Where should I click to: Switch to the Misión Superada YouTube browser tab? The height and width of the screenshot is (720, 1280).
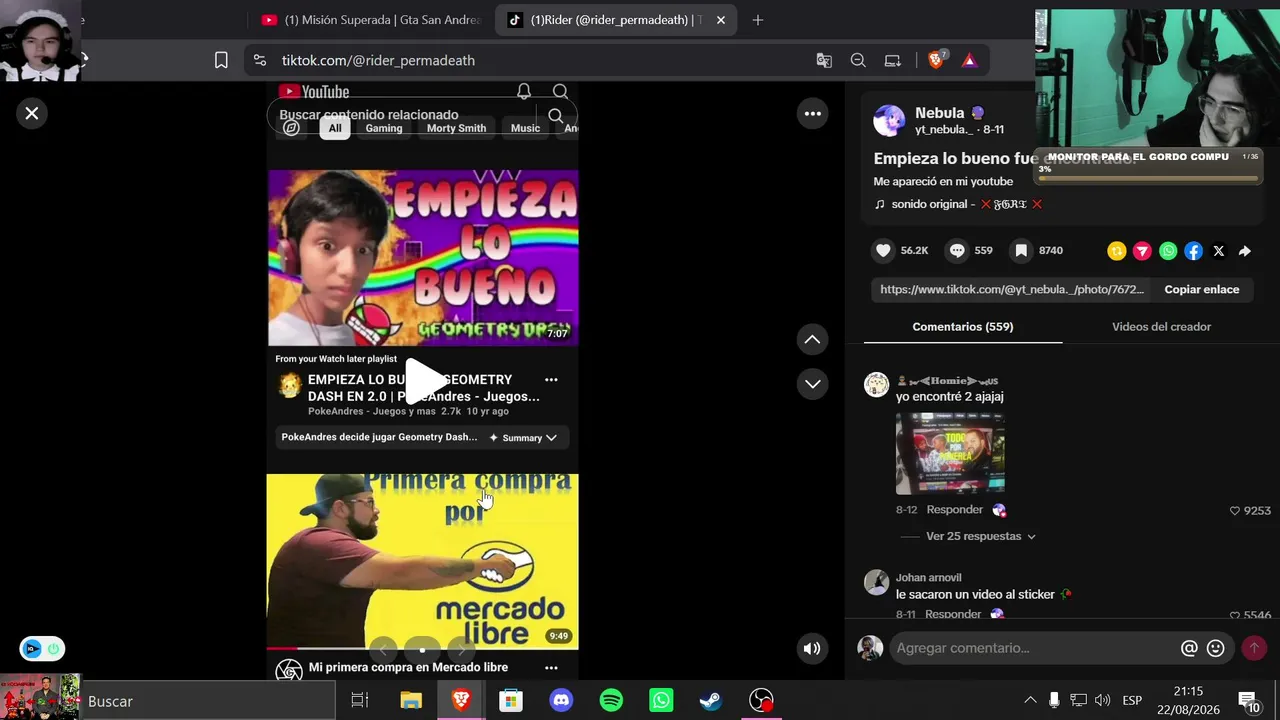click(372, 20)
